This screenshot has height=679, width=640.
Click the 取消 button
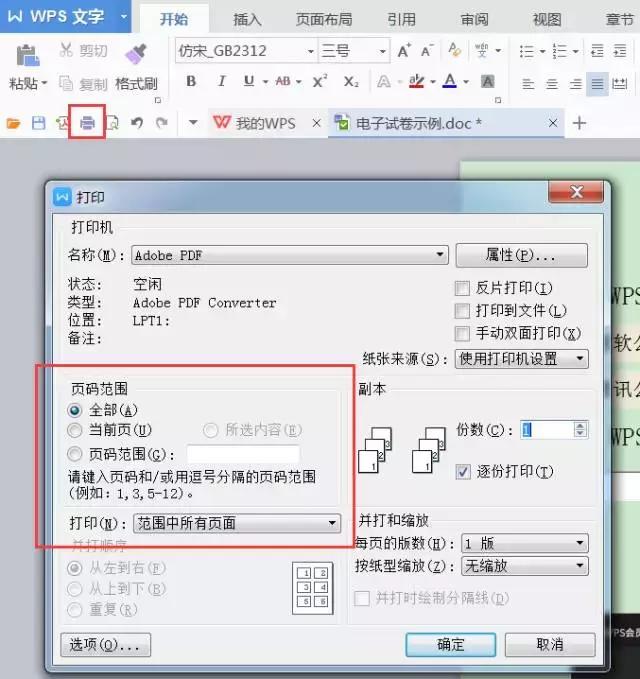tap(550, 645)
